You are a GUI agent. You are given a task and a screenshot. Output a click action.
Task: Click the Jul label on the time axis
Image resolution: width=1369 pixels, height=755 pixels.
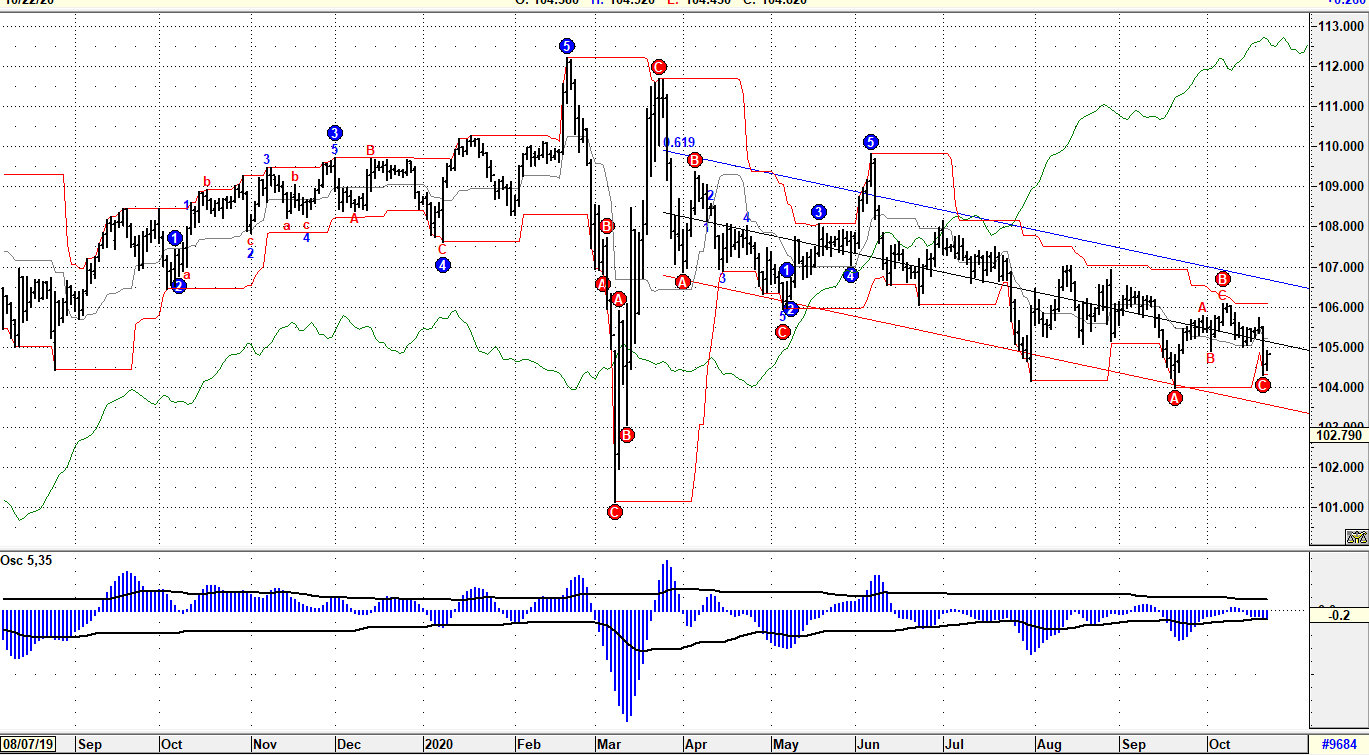click(x=954, y=745)
